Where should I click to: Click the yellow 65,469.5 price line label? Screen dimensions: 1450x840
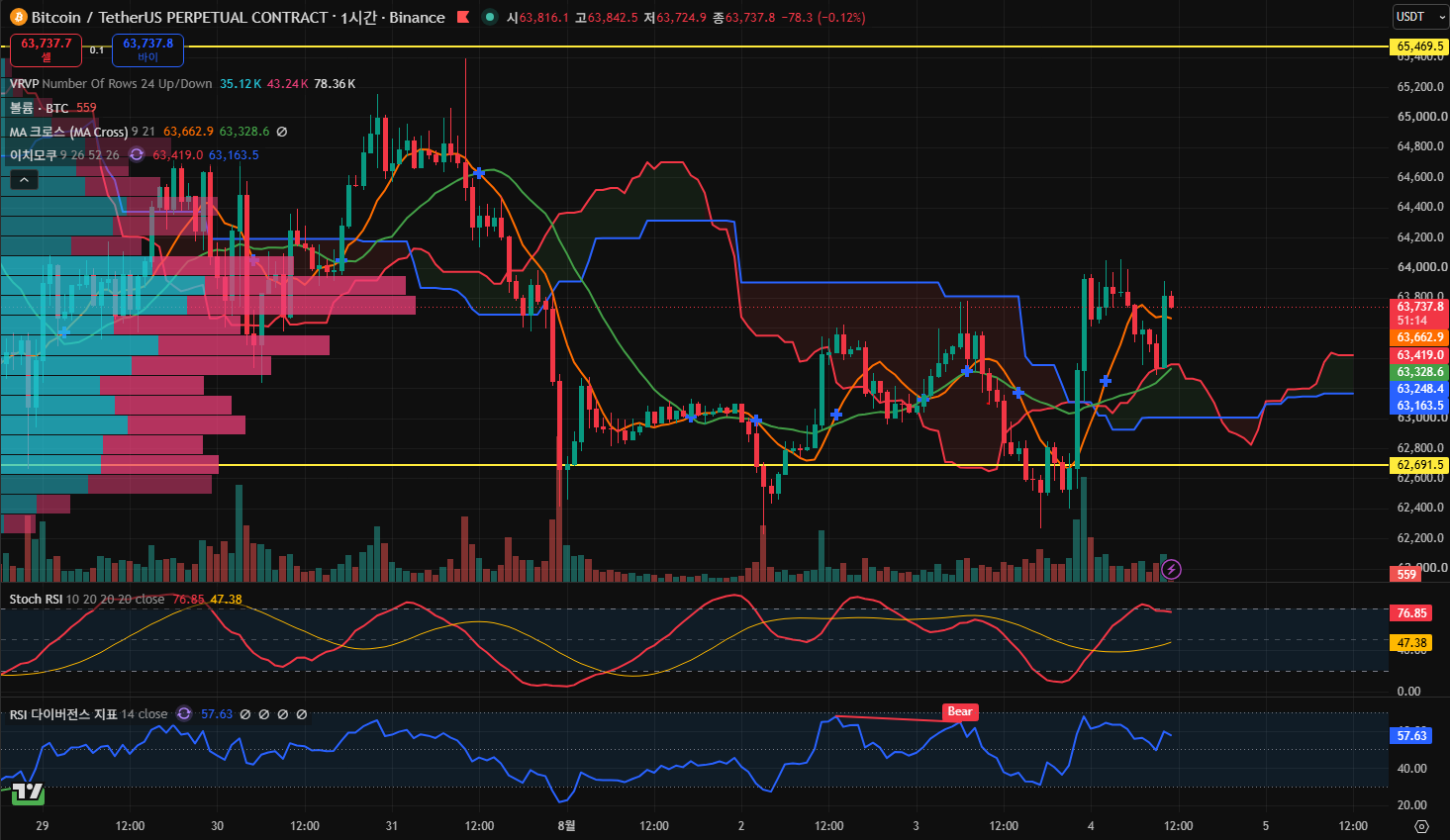click(x=1420, y=47)
